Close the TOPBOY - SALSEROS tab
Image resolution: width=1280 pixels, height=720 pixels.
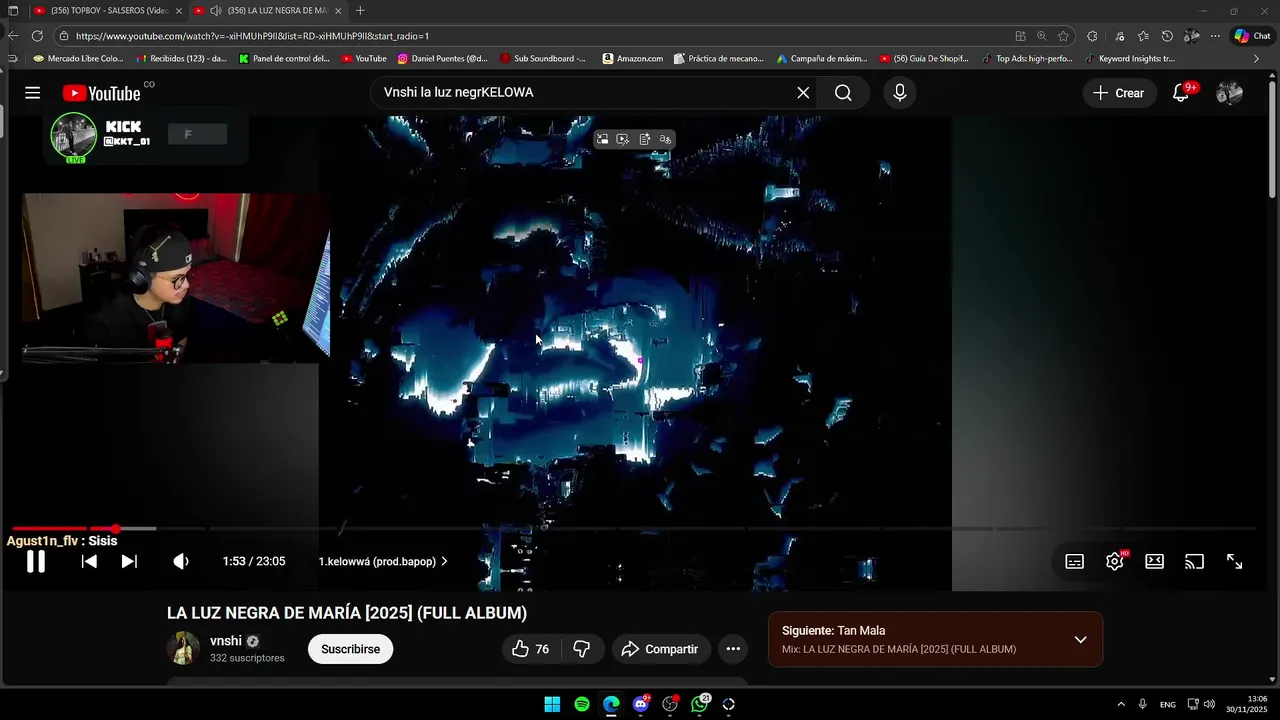click(177, 11)
